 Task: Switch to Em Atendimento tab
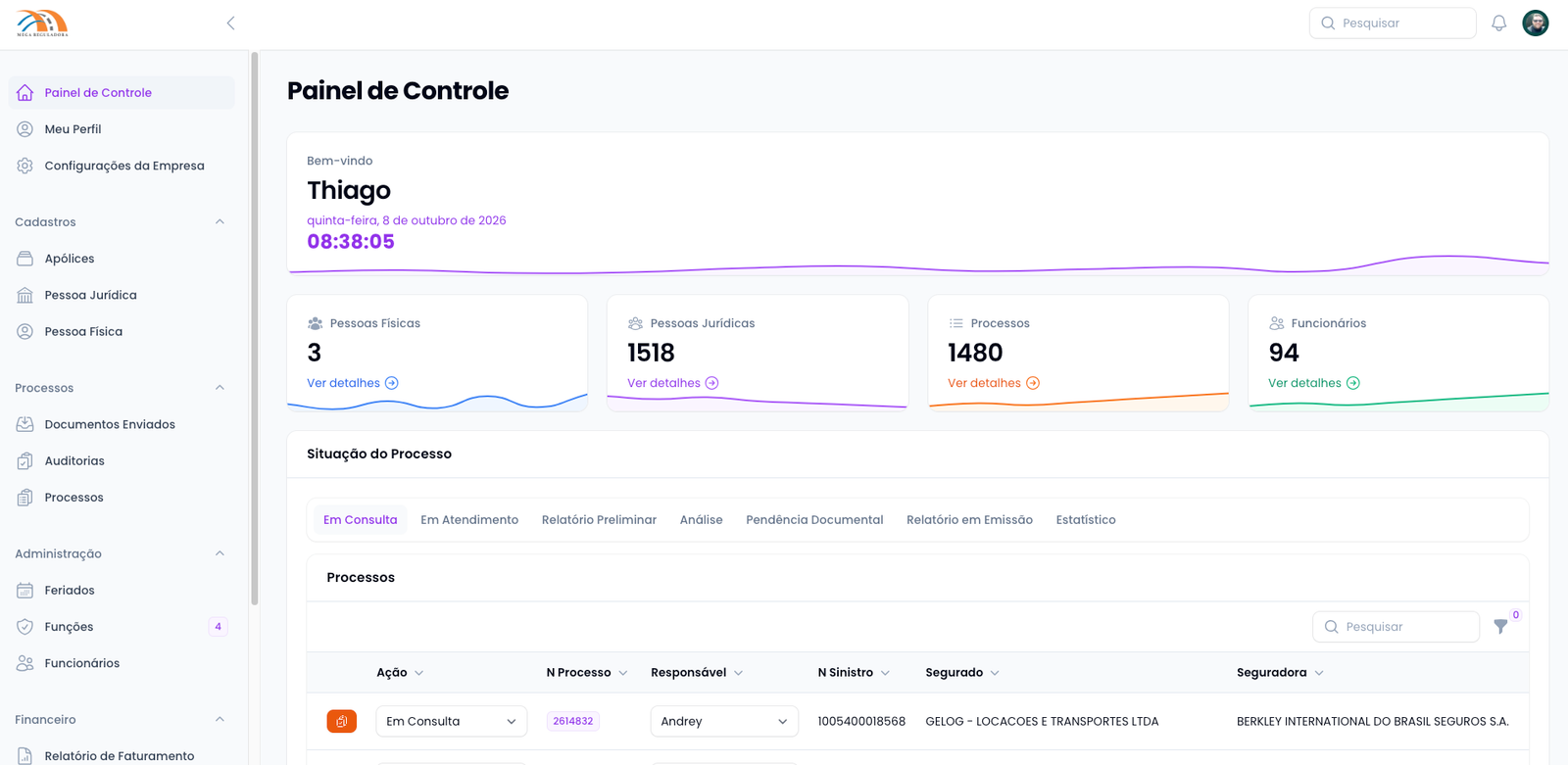(x=469, y=520)
